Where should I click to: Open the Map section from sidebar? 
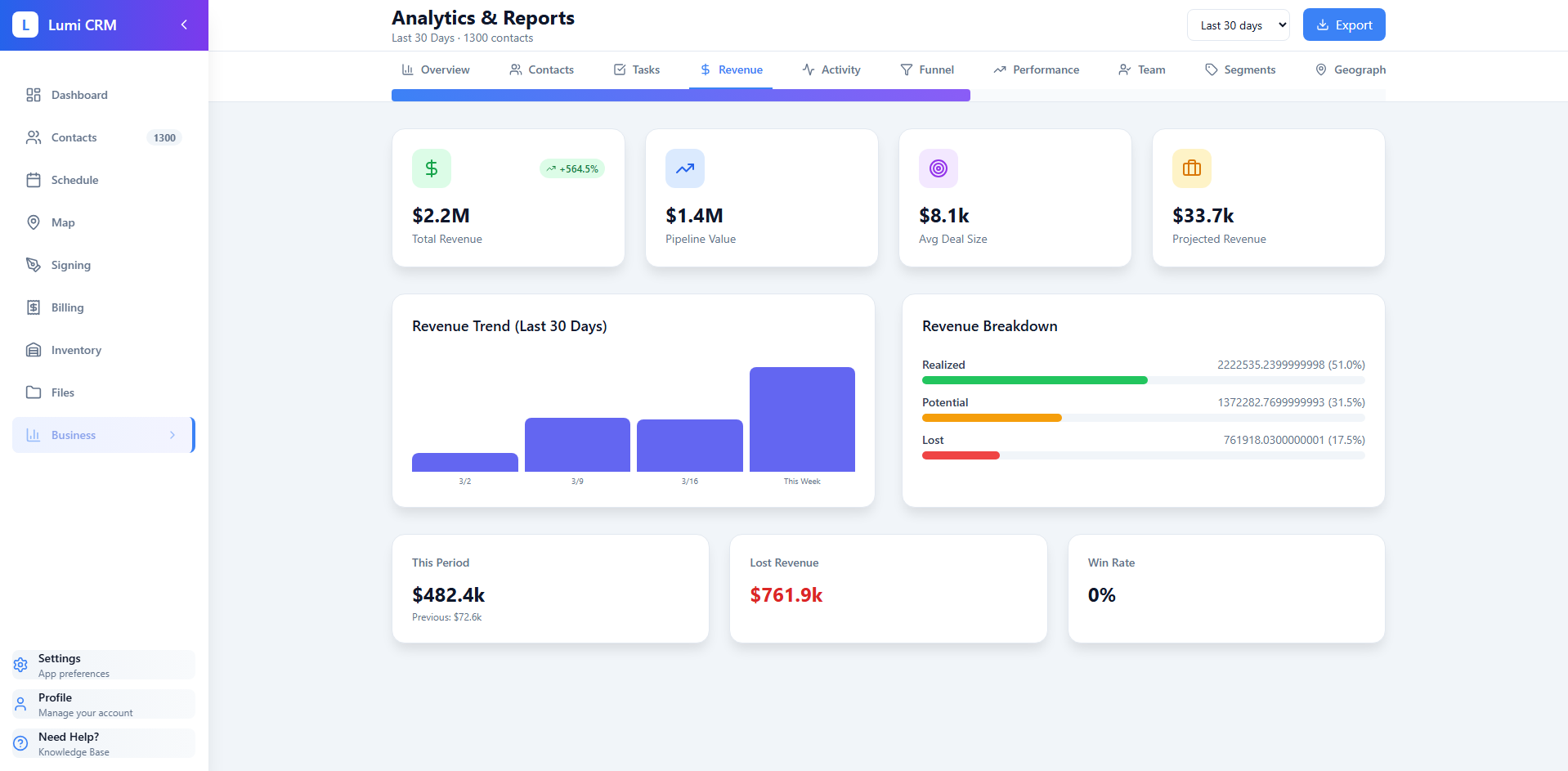pyautogui.click(x=34, y=222)
